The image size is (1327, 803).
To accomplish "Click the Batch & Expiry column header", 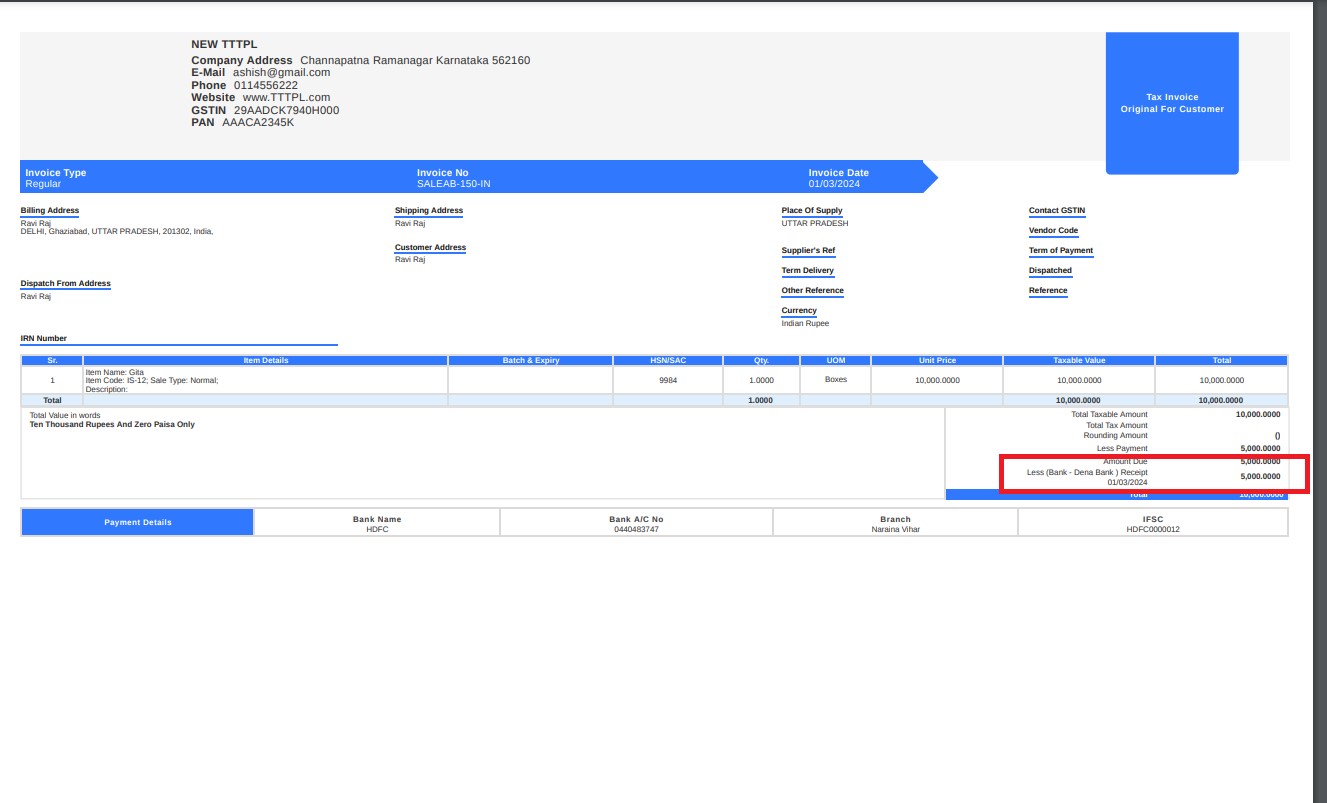I will (x=531, y=360).
